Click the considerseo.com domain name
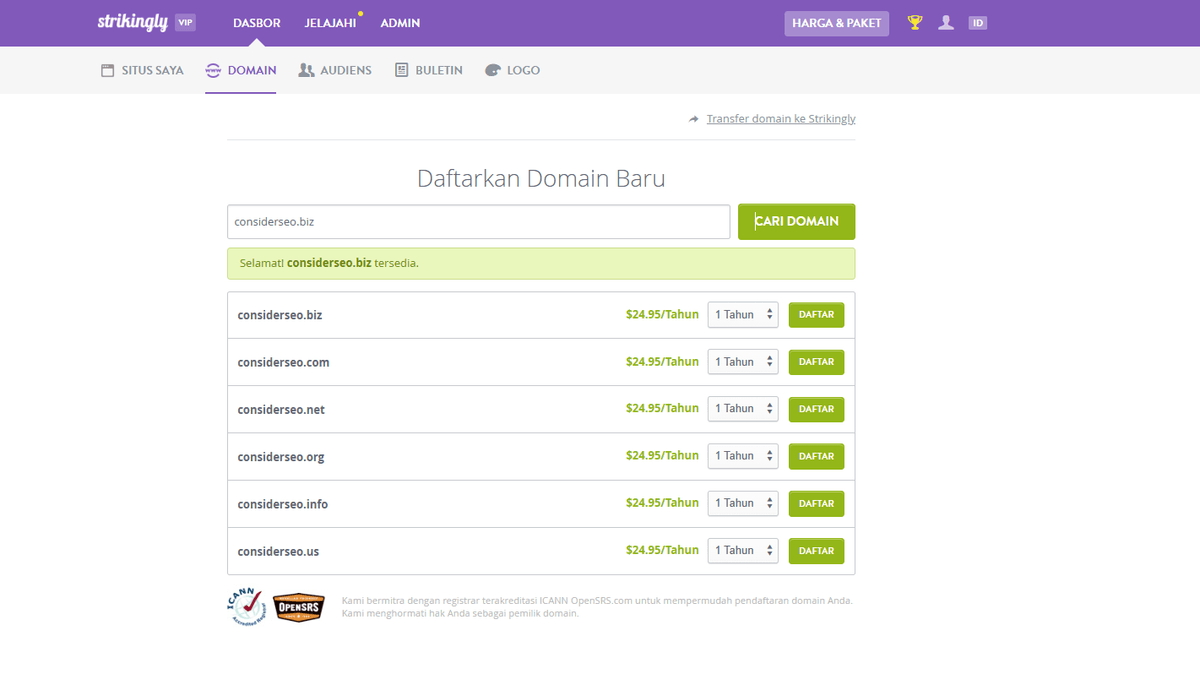 point(283,362)
